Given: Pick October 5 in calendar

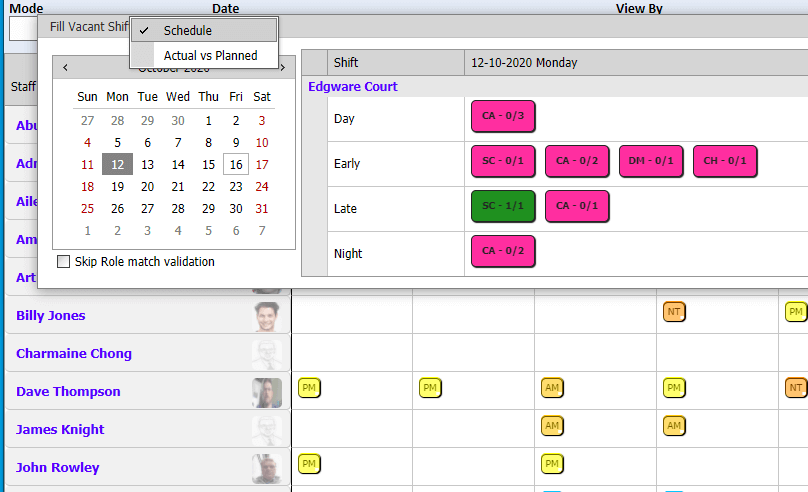Looking at the screenshot, I should (117, 143).
